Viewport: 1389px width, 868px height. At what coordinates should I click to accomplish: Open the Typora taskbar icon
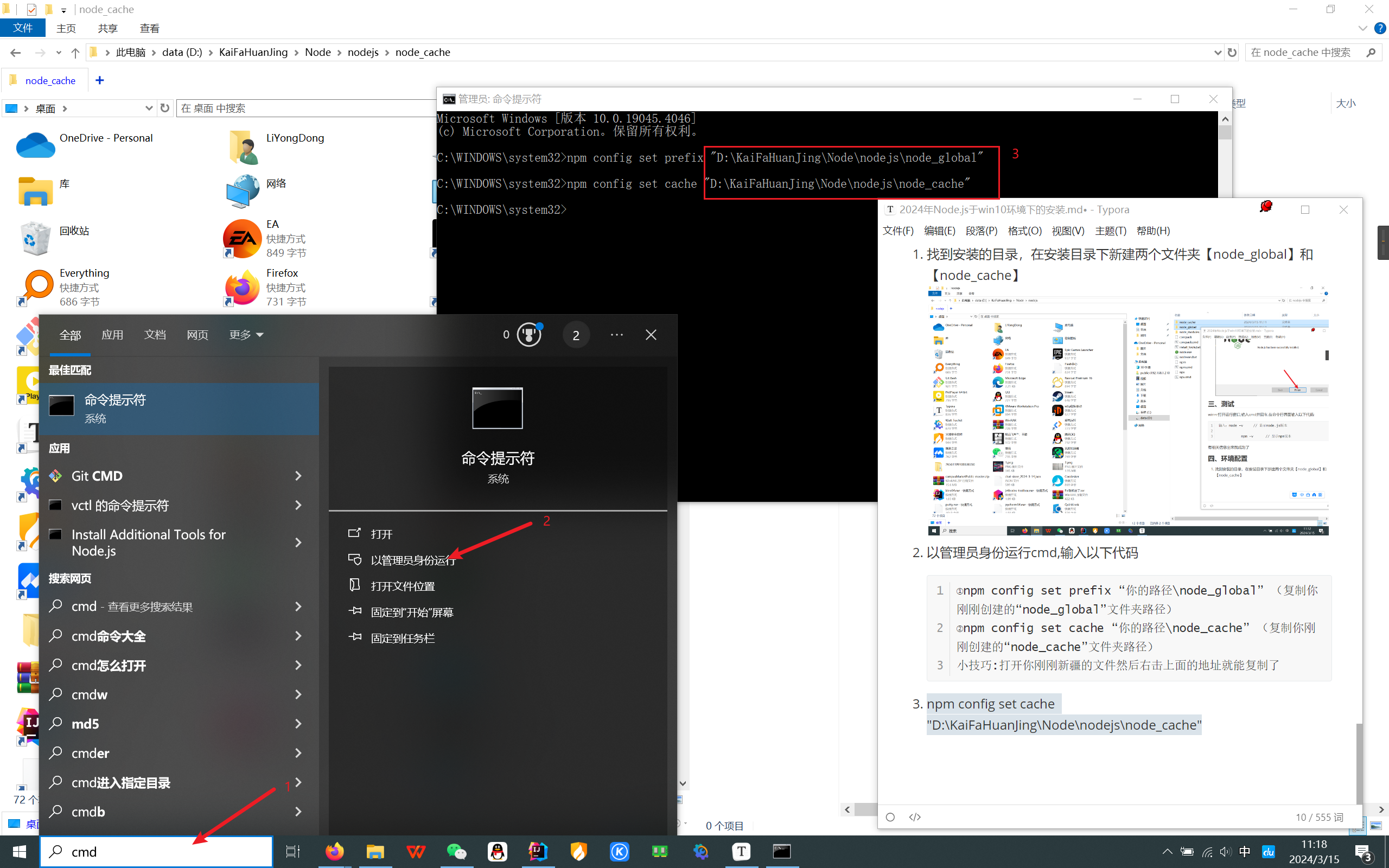[741, 851]
